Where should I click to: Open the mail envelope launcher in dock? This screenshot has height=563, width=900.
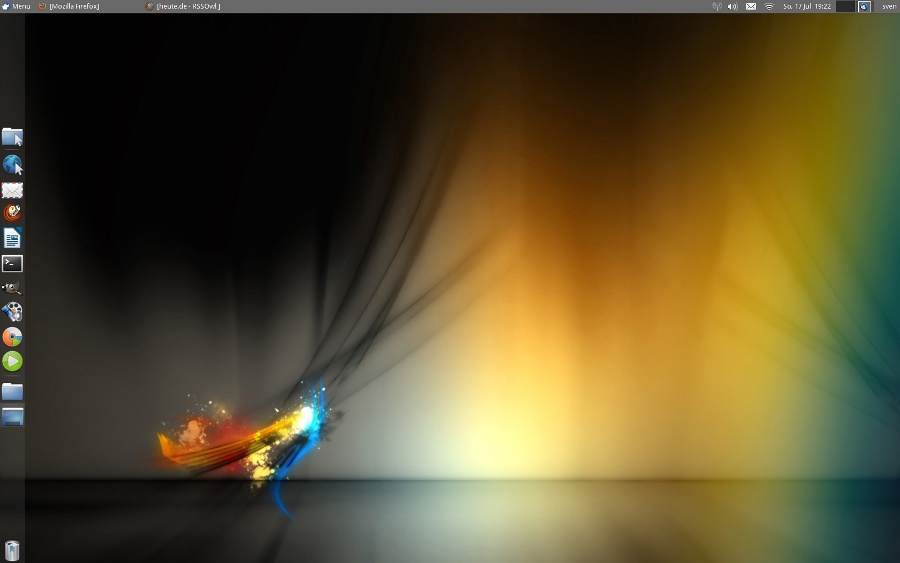click(x=12, y=190)
